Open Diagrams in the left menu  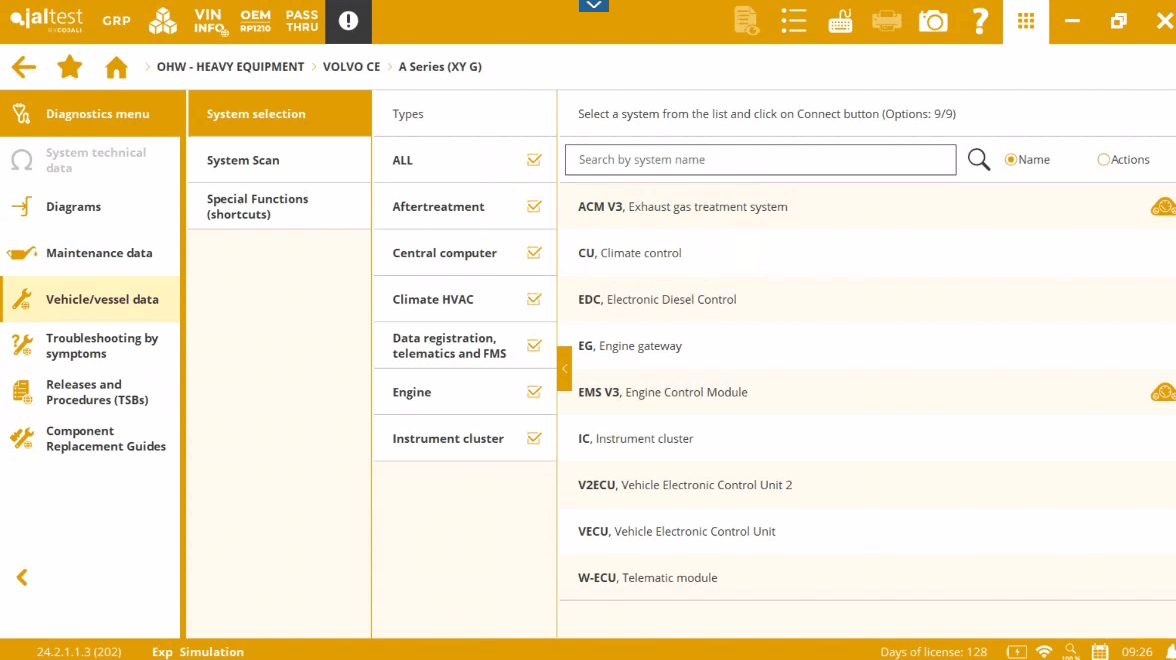pyautogui.click(x=73, y=207)
